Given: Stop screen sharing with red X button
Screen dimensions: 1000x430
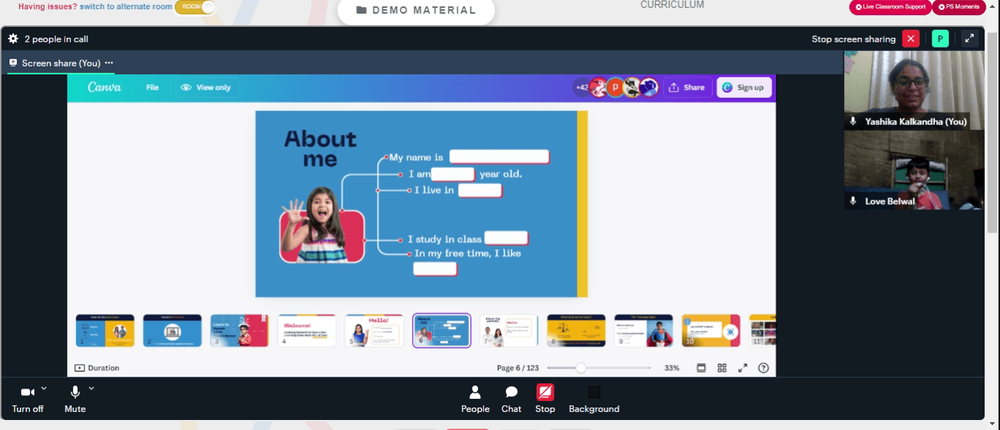Looking at the screenshot, I should [x=911, y=39].
